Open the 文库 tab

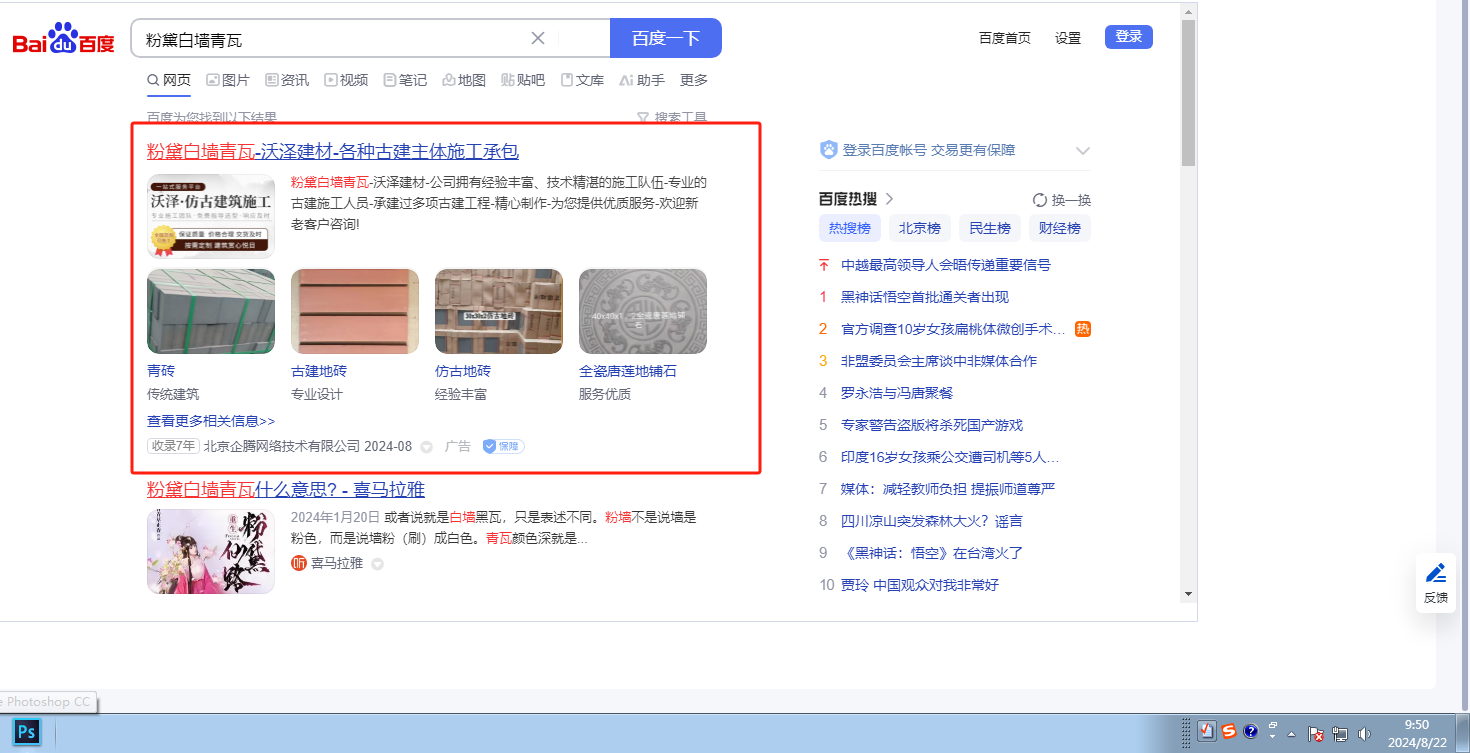(x=582, y=80)
